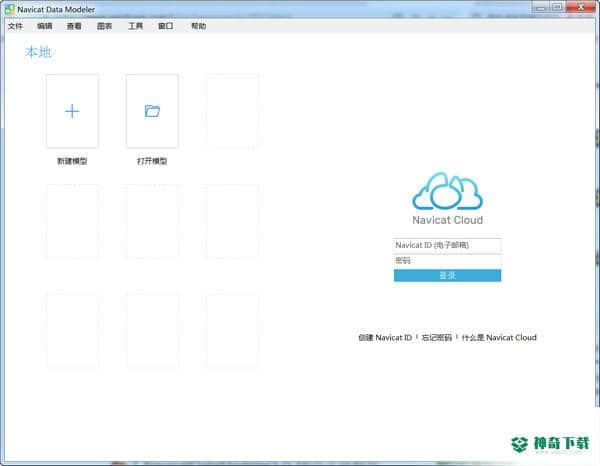Screen dimensions: 600x466
Task: Click the Navicat Cloud logo
Action: click(447, 191)
